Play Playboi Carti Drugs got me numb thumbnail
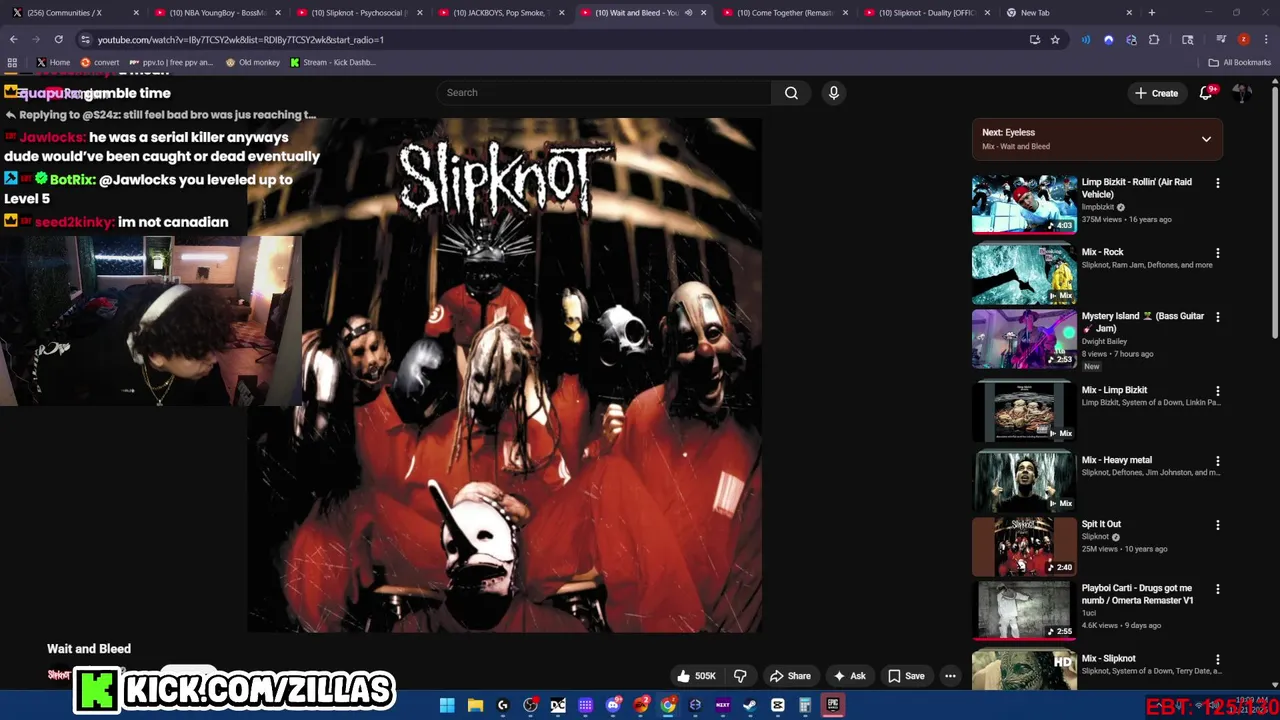 [1024, 610]
